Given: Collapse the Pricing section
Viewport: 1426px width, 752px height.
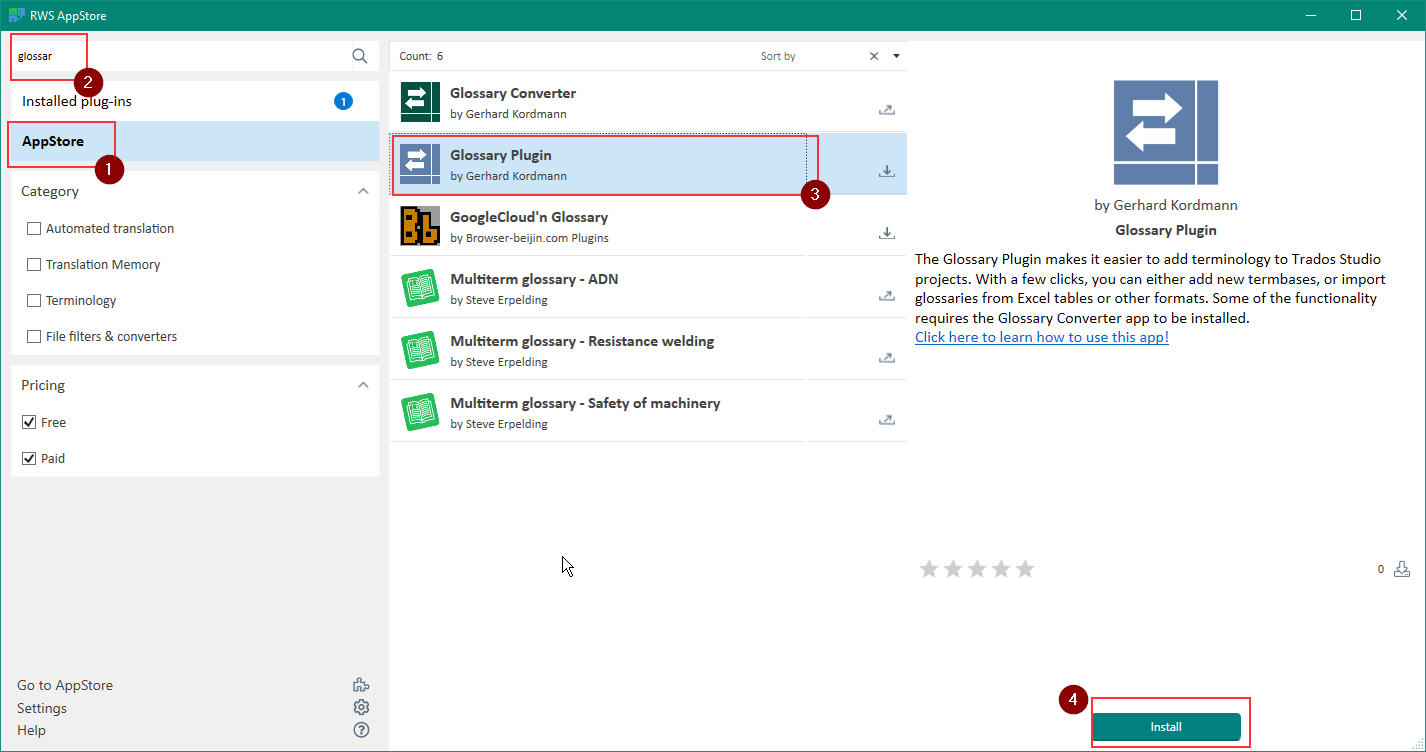Looking at the screenshot, I should pyautogui.click(x=363, y=385).
